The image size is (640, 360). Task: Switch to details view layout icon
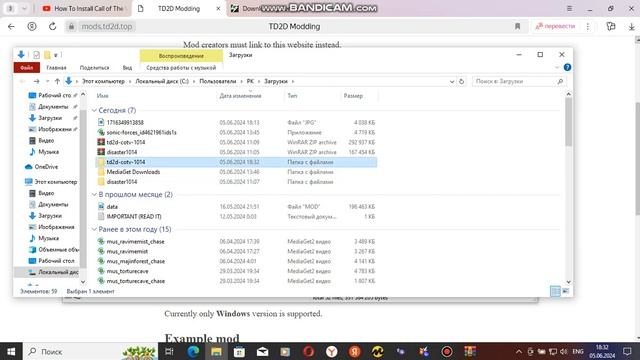pos(555,291)
